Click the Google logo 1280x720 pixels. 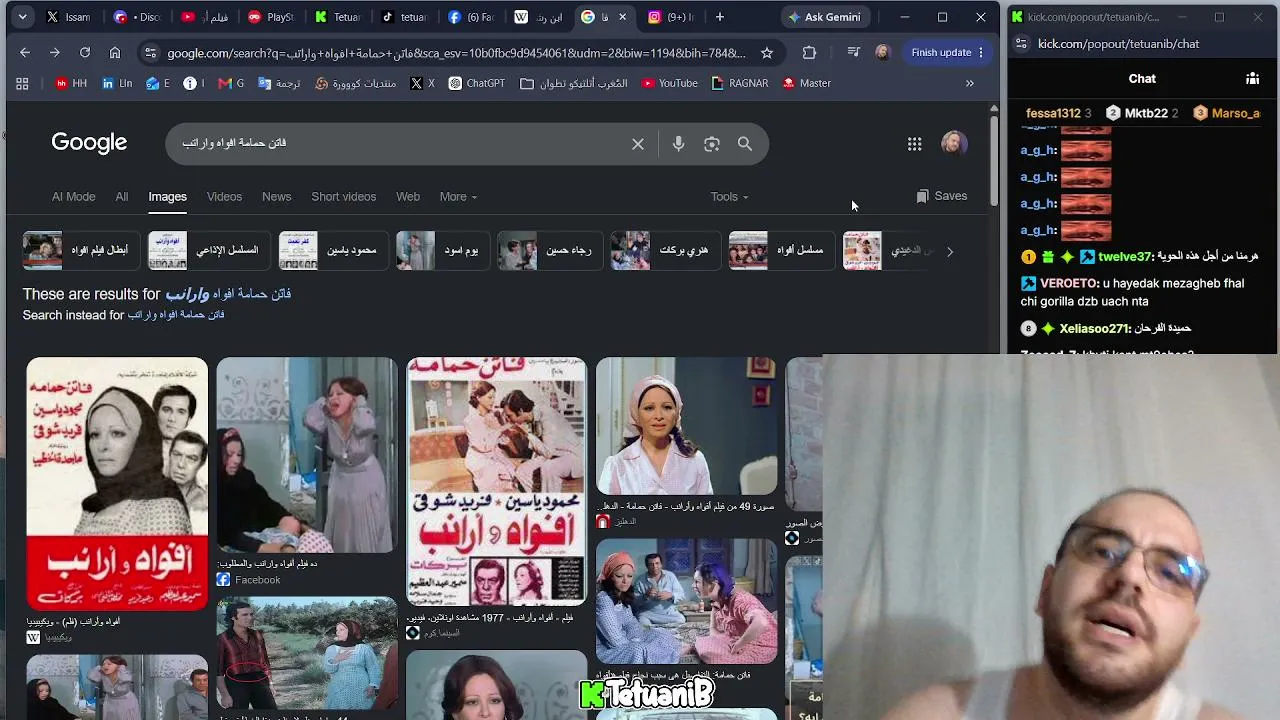click(x=89, y=143)
